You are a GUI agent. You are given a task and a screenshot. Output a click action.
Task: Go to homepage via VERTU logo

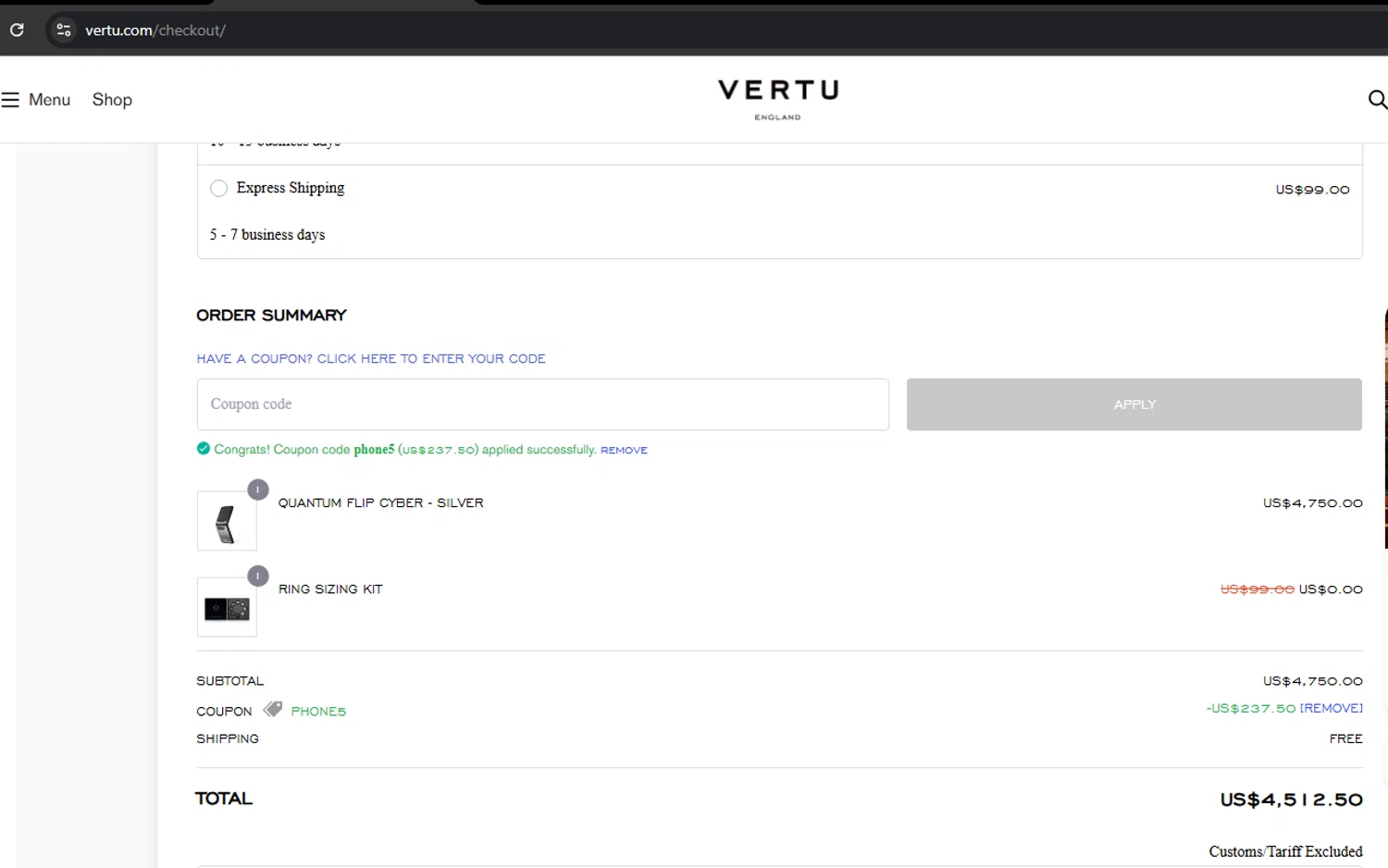[x=778, y=99]
